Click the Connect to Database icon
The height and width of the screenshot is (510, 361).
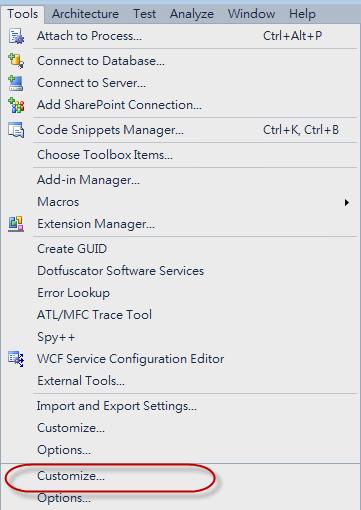[16, 61]
